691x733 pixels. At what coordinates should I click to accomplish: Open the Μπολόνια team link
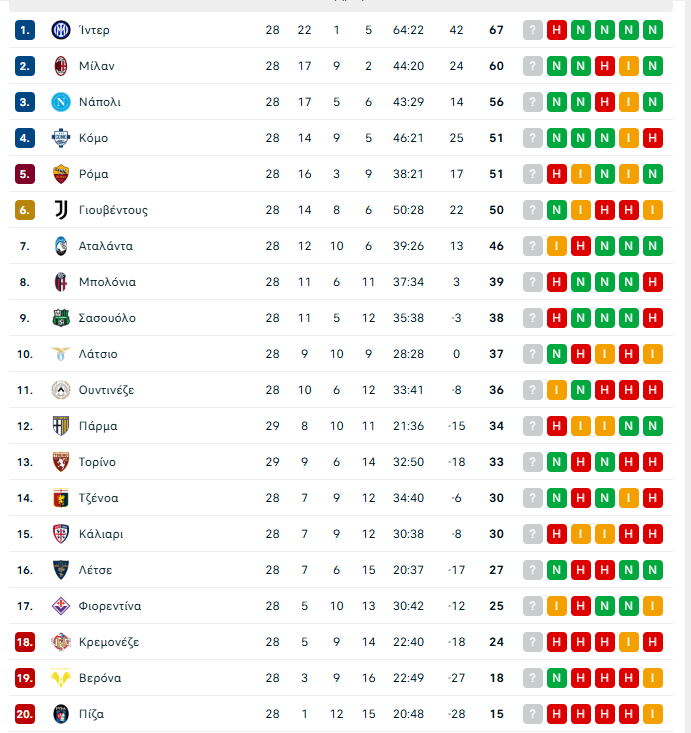point(107,282)
